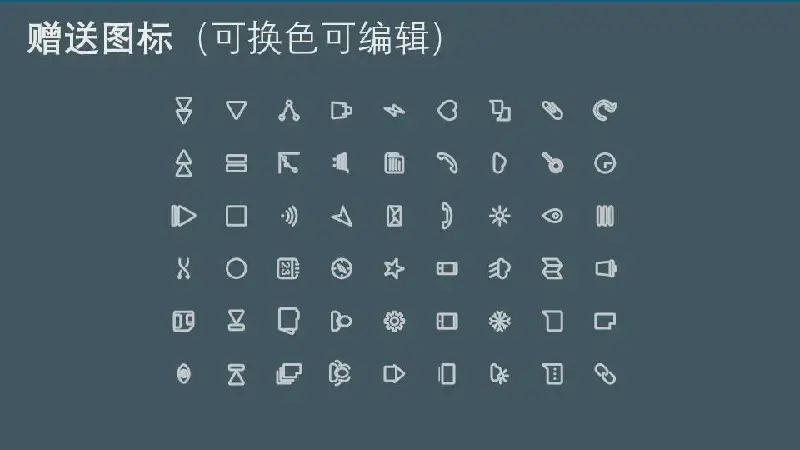
Task: Click the round clock icon
Action: click(605, 163)
